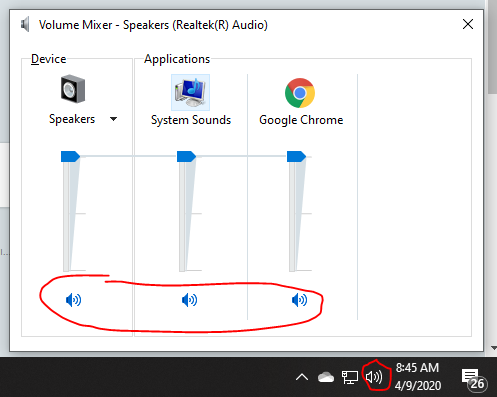
Task: Click the taskbar volume speaker icon
Action: (374, 377)
